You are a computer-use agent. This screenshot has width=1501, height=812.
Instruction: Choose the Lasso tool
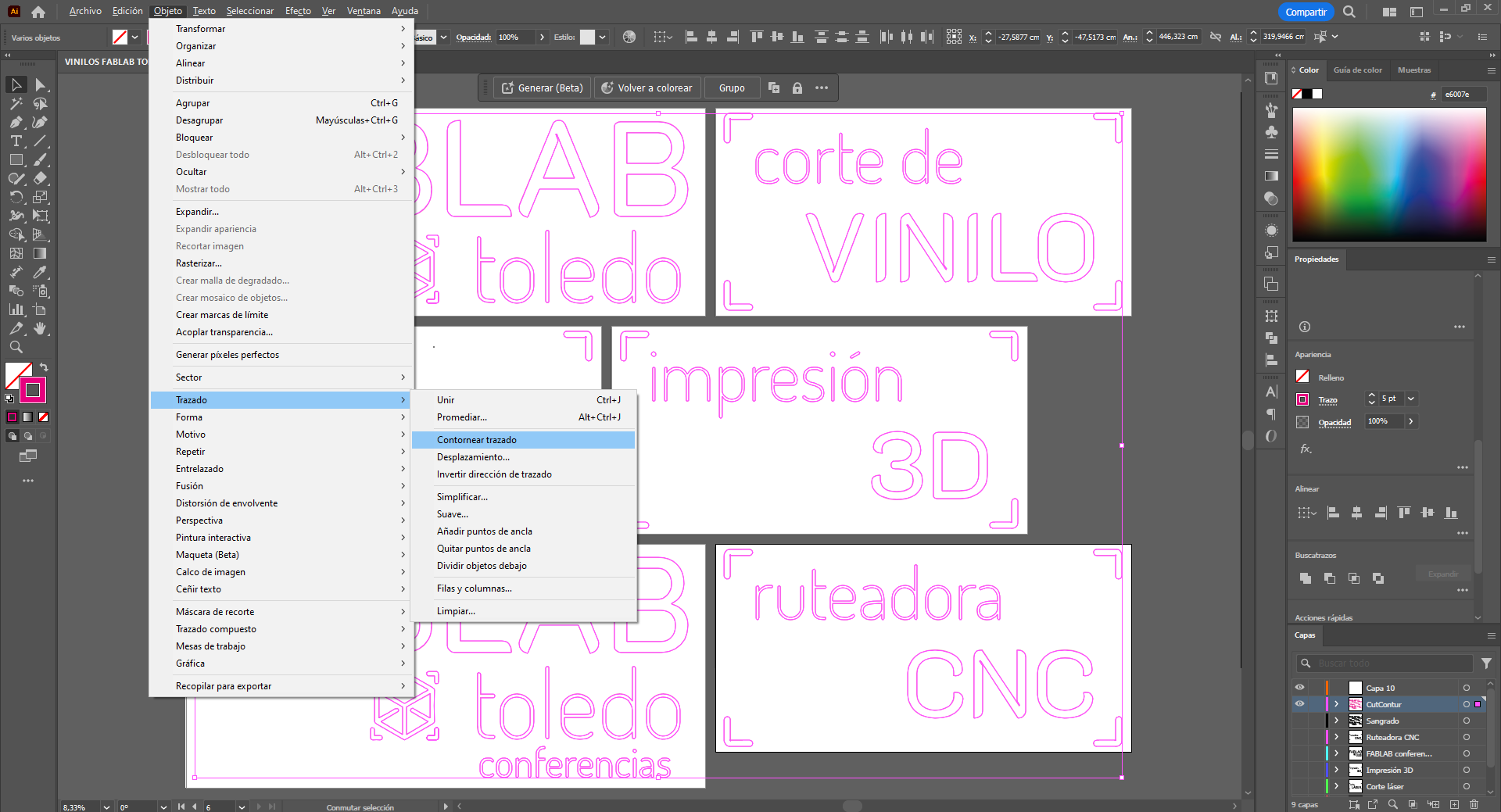tap(41, 103)
